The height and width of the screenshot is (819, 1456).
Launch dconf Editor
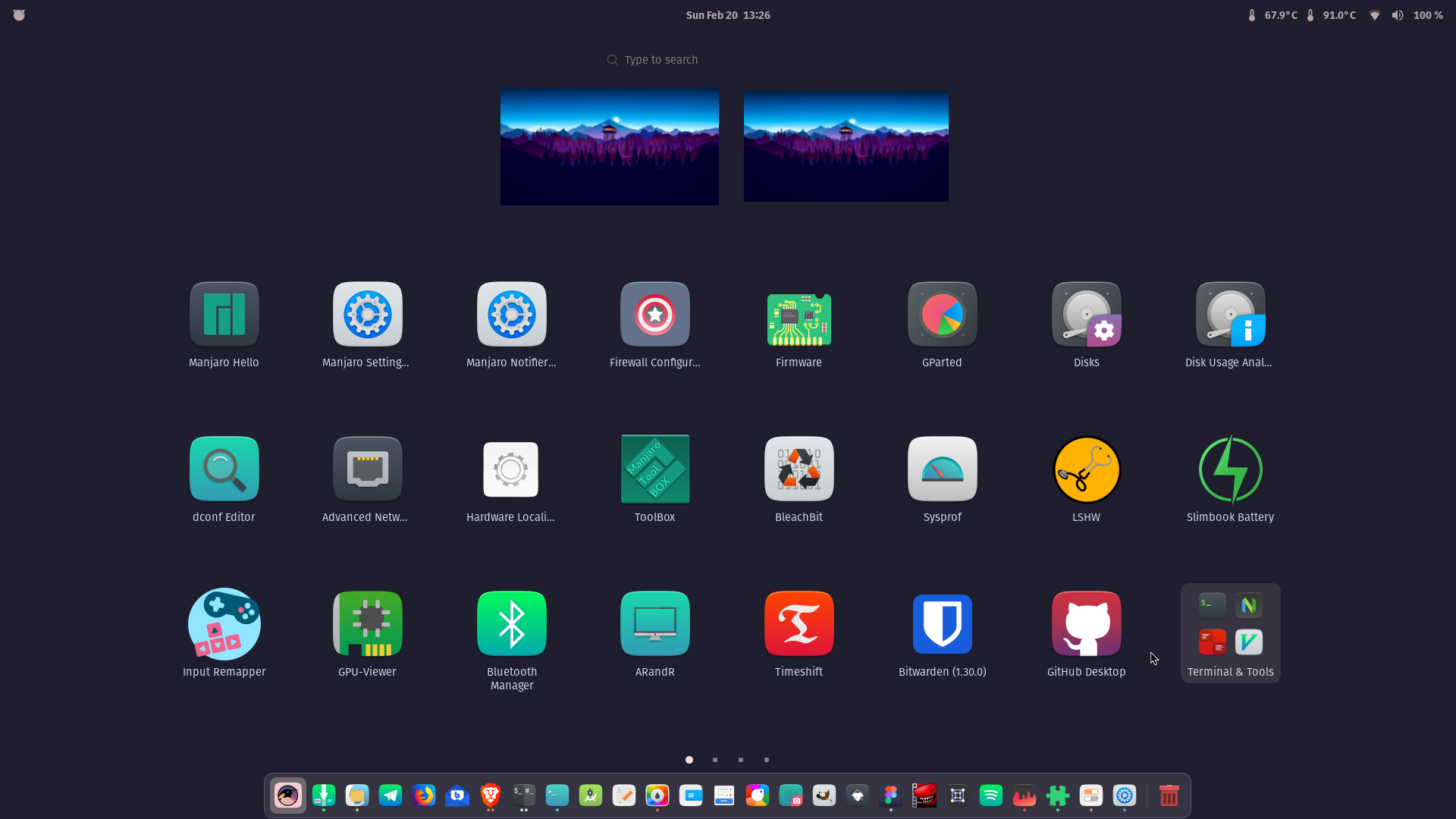(224, 480)
